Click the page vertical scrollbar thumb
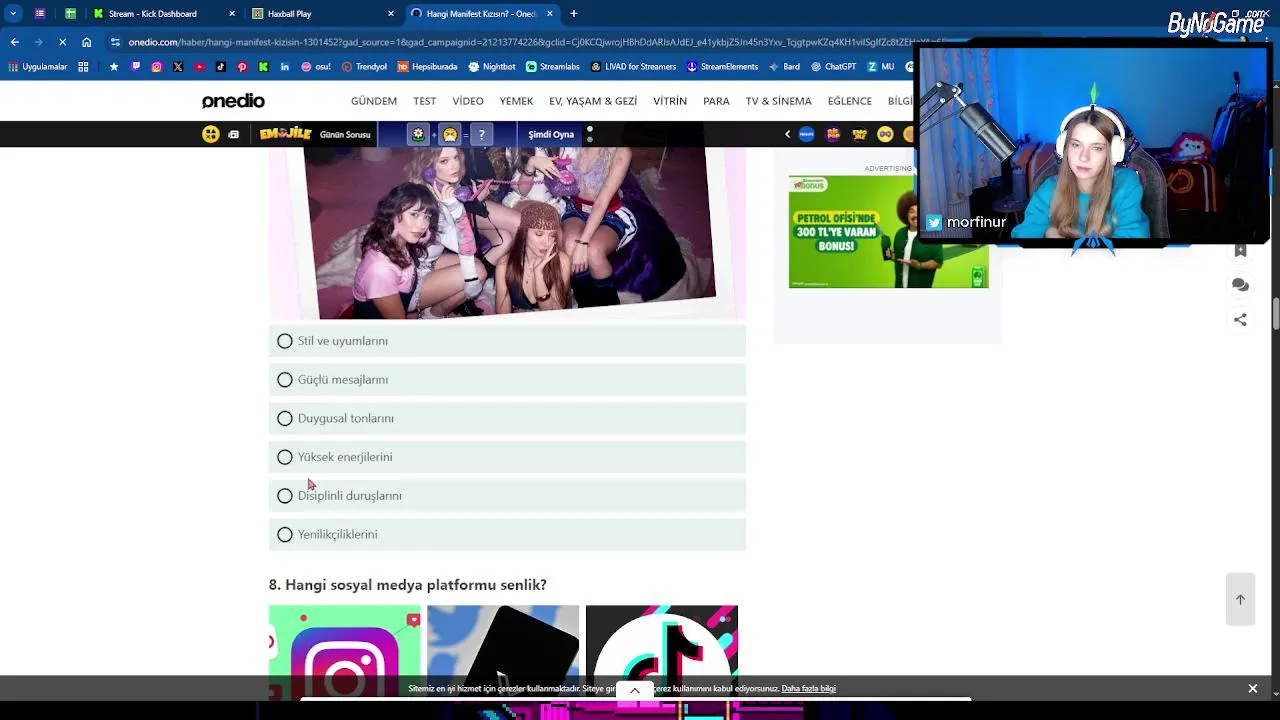Screen dimensions: 1280x720 coord(1276,312)
